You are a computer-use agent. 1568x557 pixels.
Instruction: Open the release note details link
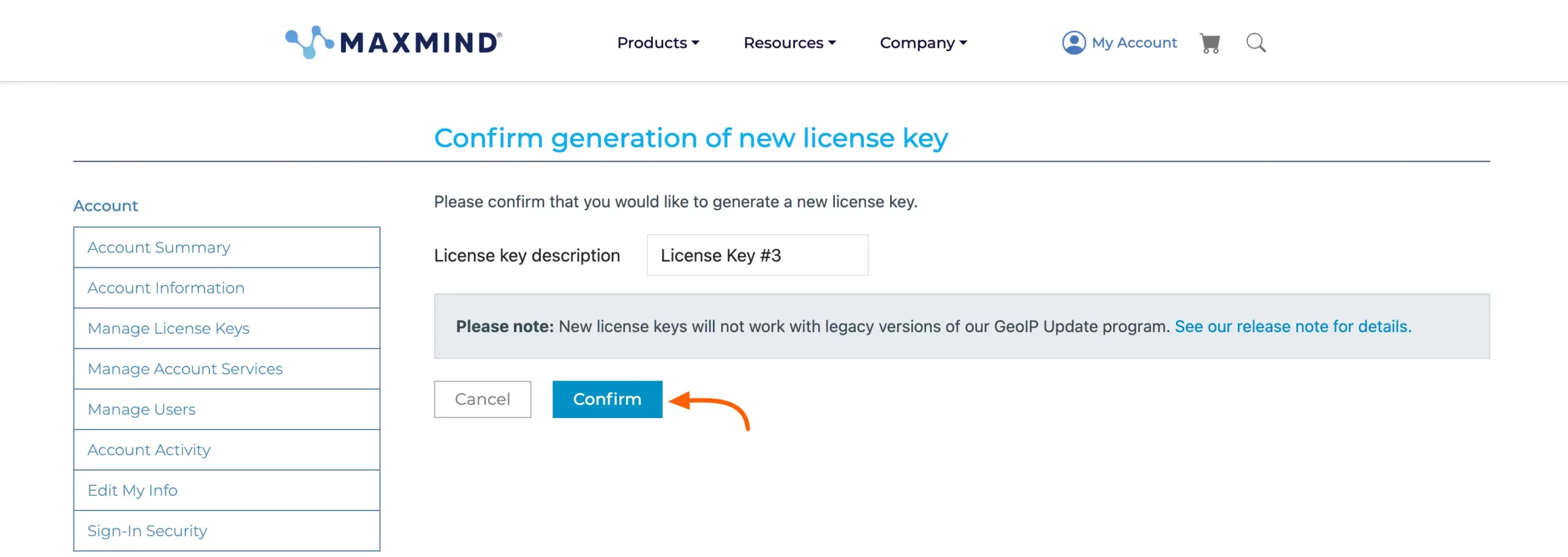click(1292, 327)
